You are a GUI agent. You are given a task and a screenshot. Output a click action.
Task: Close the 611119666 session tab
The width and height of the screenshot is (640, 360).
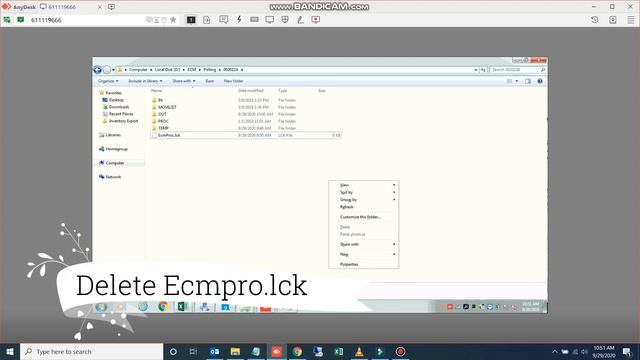click(100, 7)
